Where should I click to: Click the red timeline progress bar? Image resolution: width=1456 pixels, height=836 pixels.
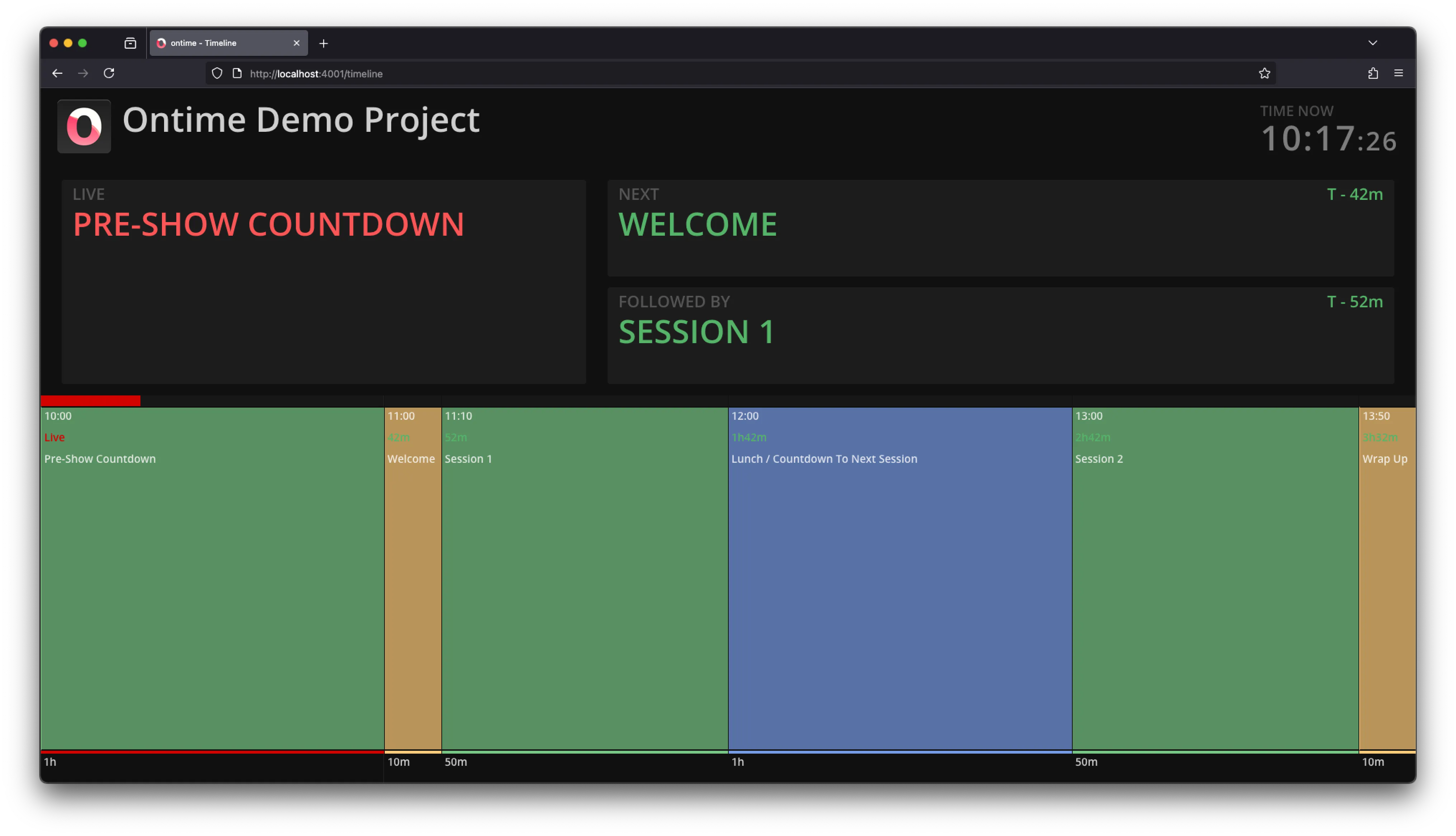[x=91, y=401]
